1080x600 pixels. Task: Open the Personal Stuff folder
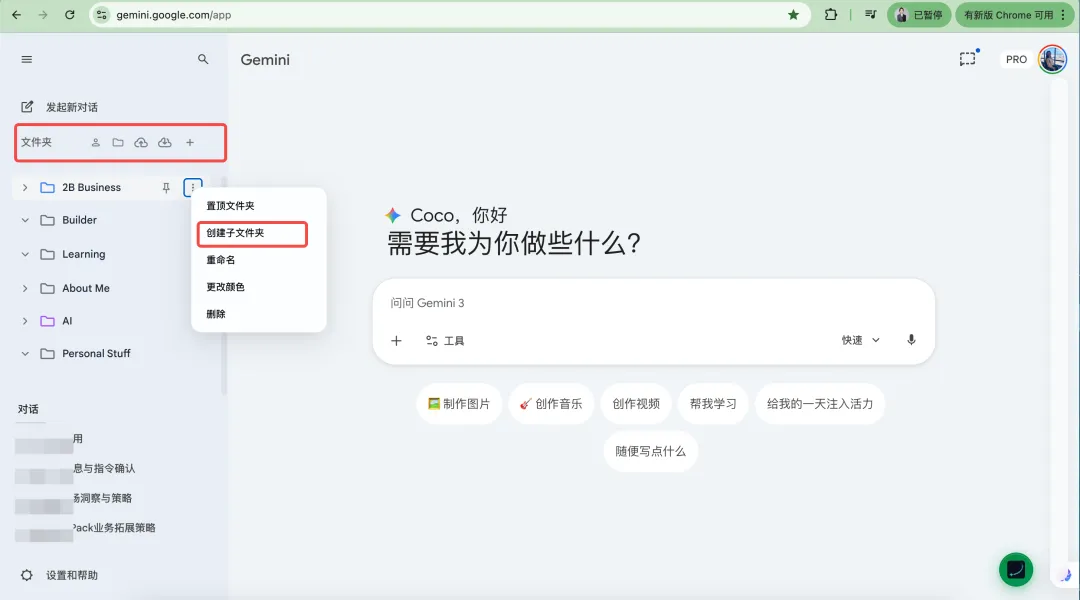coord(96,354)
